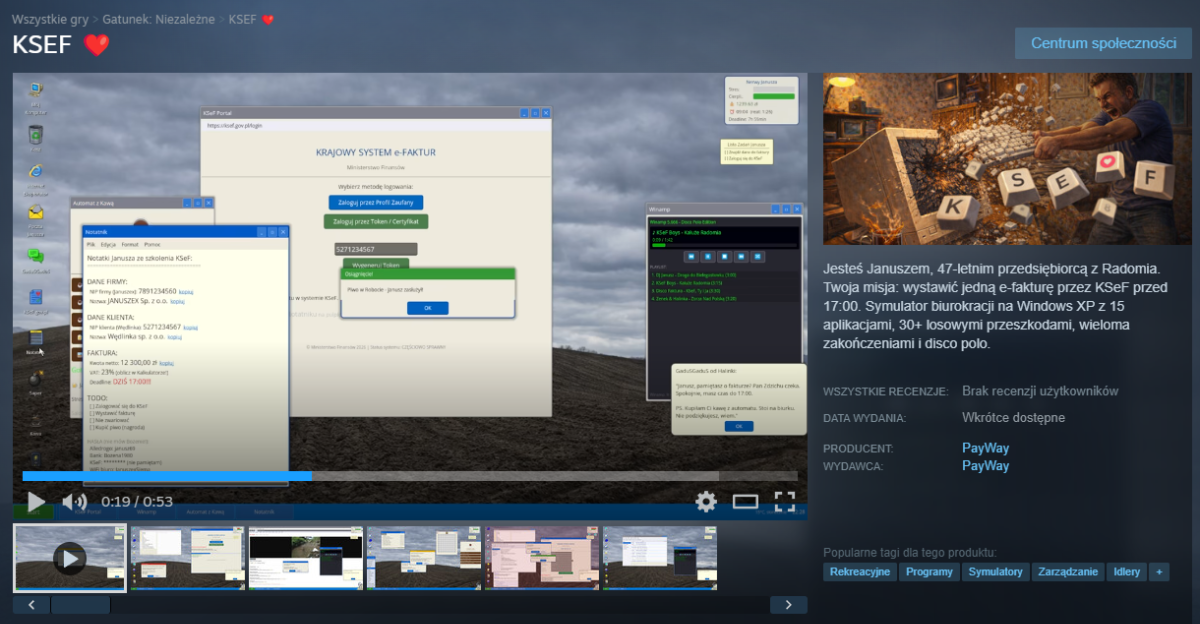Launch the Saper bomb desktop icon

[35, 380]
